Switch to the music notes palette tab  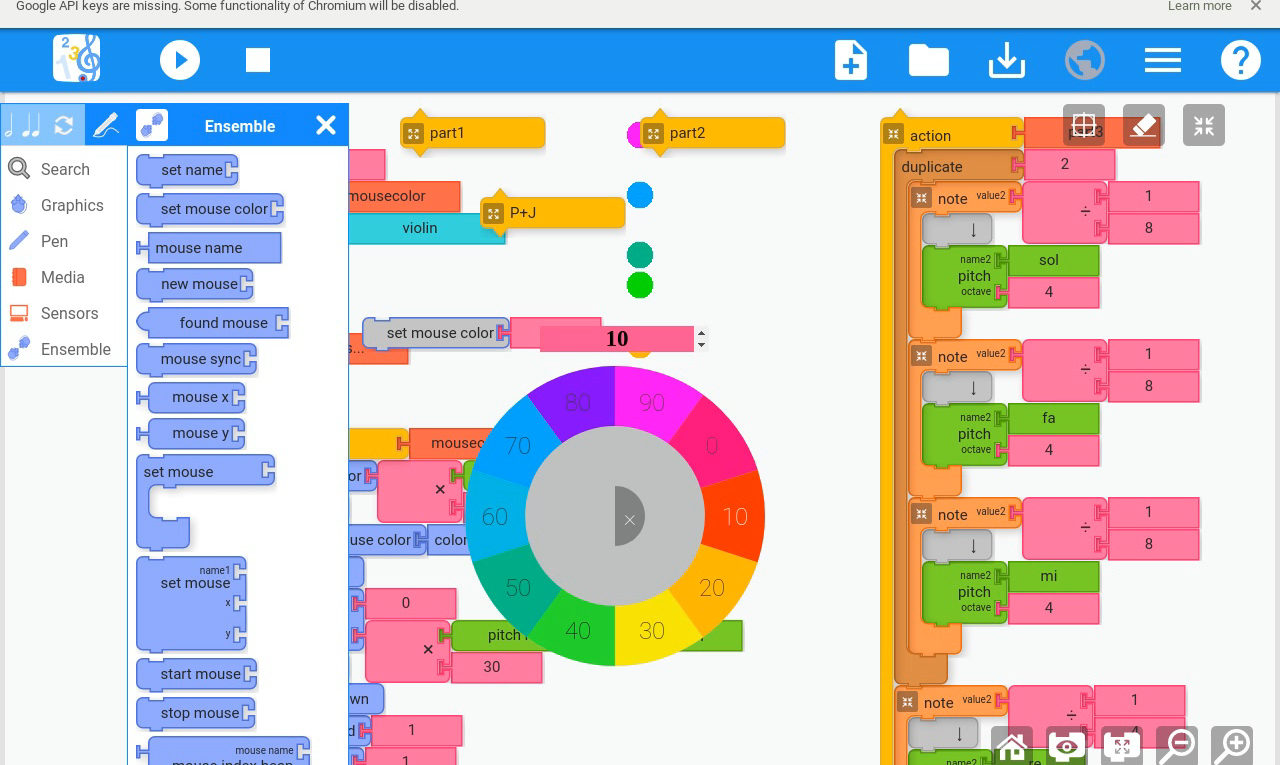pos(22,125)
